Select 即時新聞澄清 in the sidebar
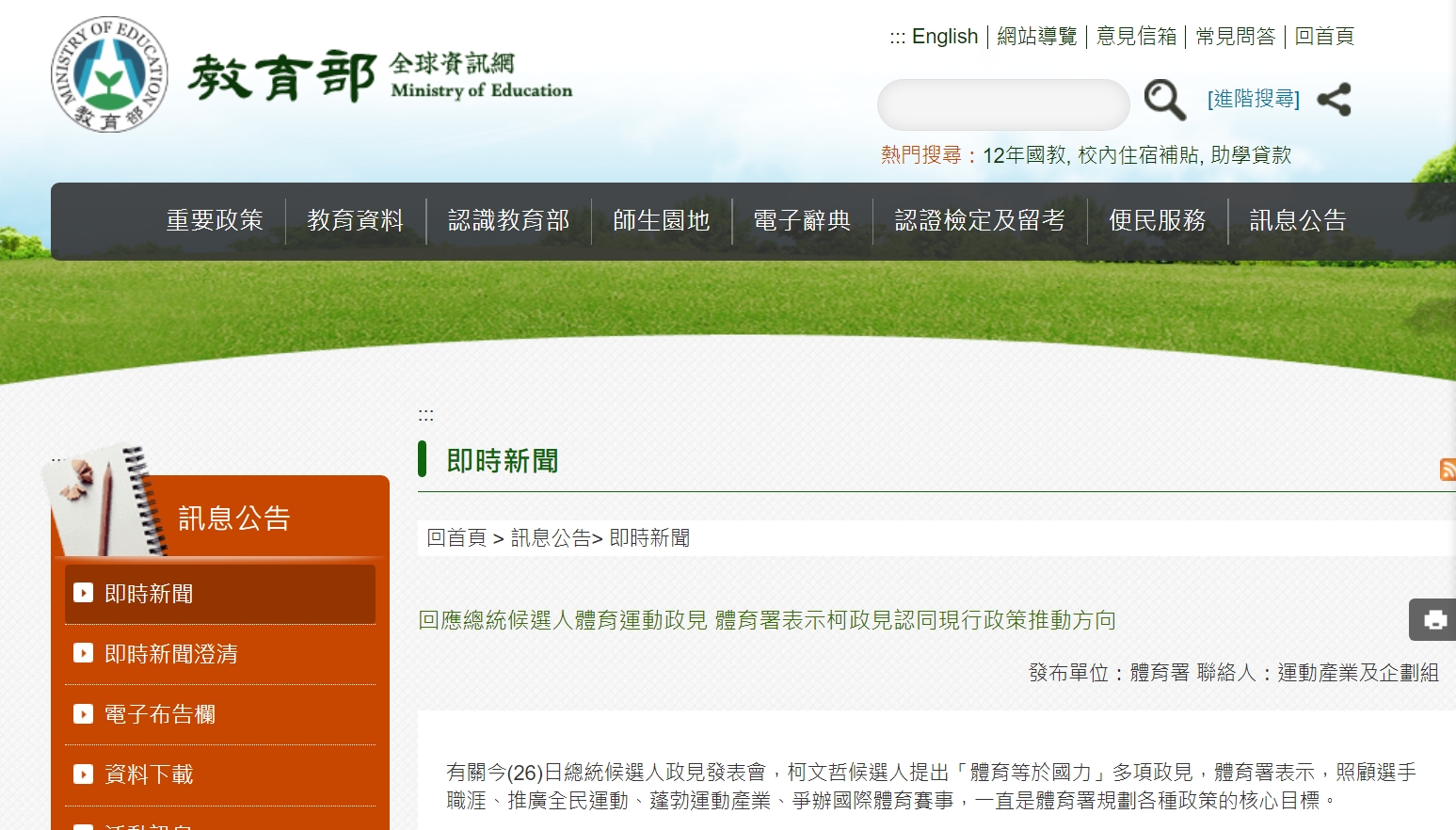 (x=220, y=654)
